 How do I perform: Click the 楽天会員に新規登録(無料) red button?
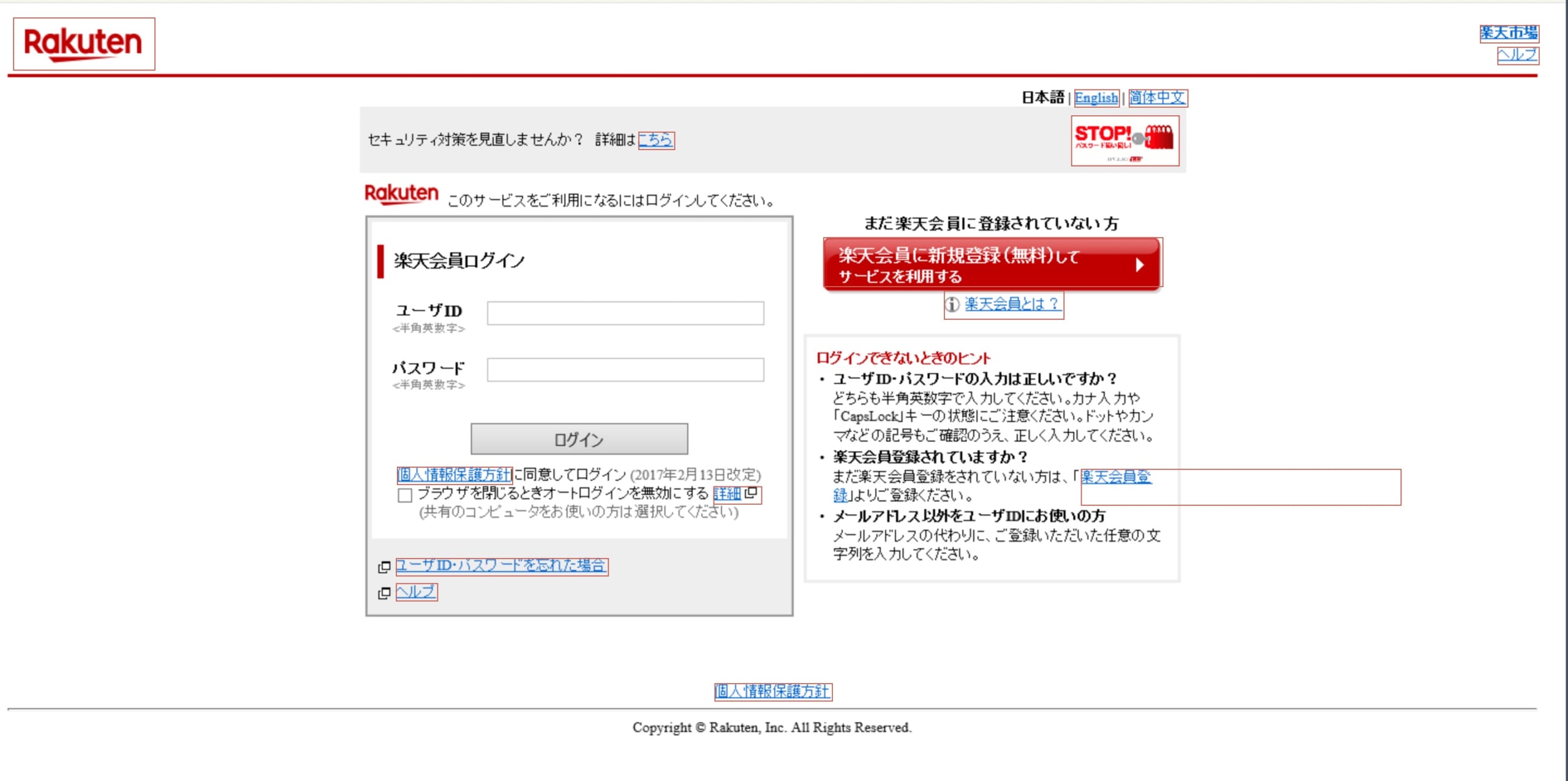pos(992,263)
